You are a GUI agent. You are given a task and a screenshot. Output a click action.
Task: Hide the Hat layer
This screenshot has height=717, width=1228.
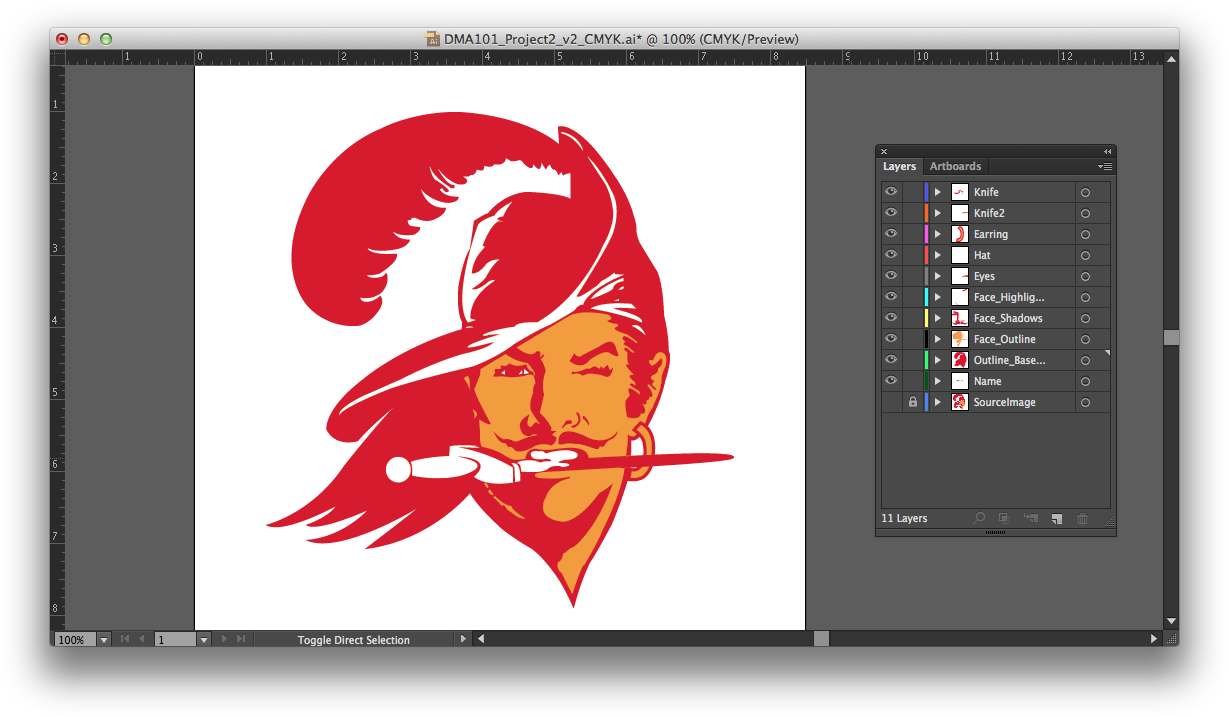click(x=890, y=255)
